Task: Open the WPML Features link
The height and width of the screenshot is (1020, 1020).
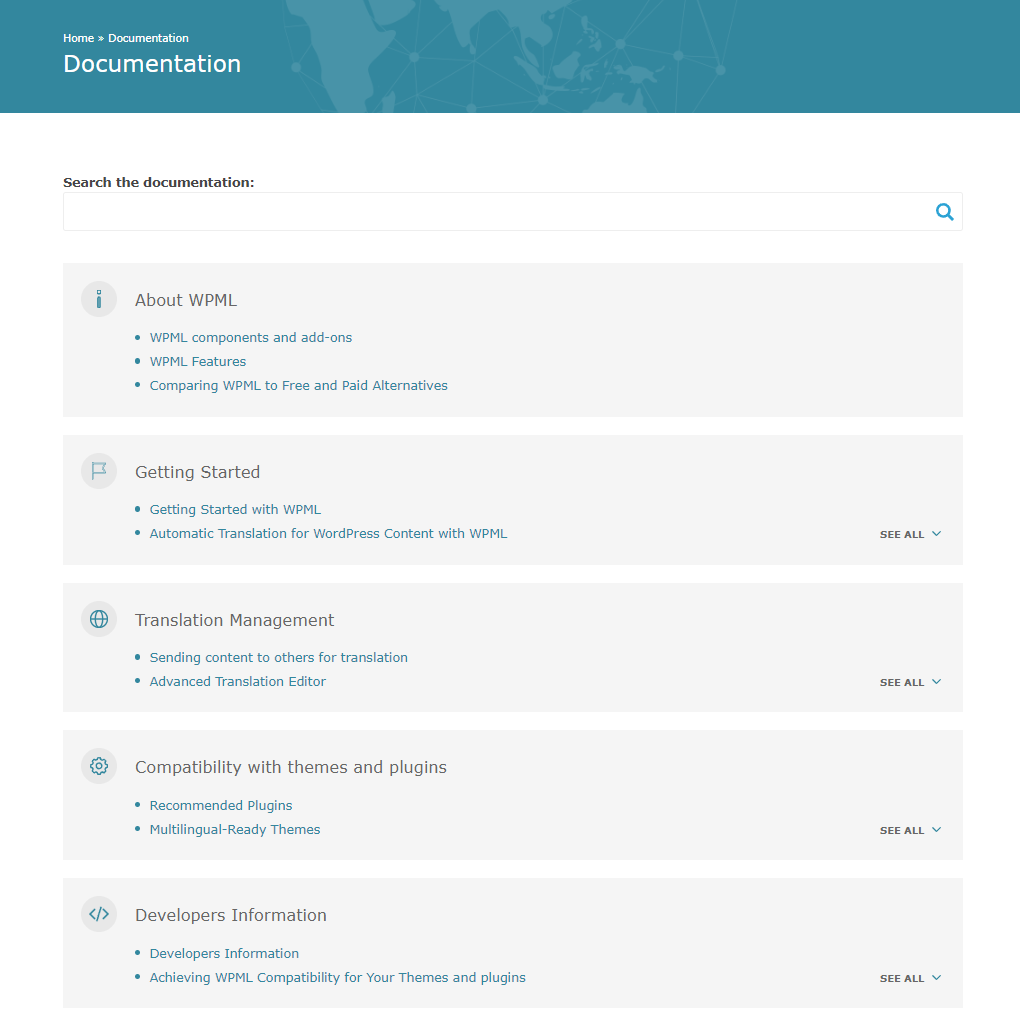Action: coord(198,362)
